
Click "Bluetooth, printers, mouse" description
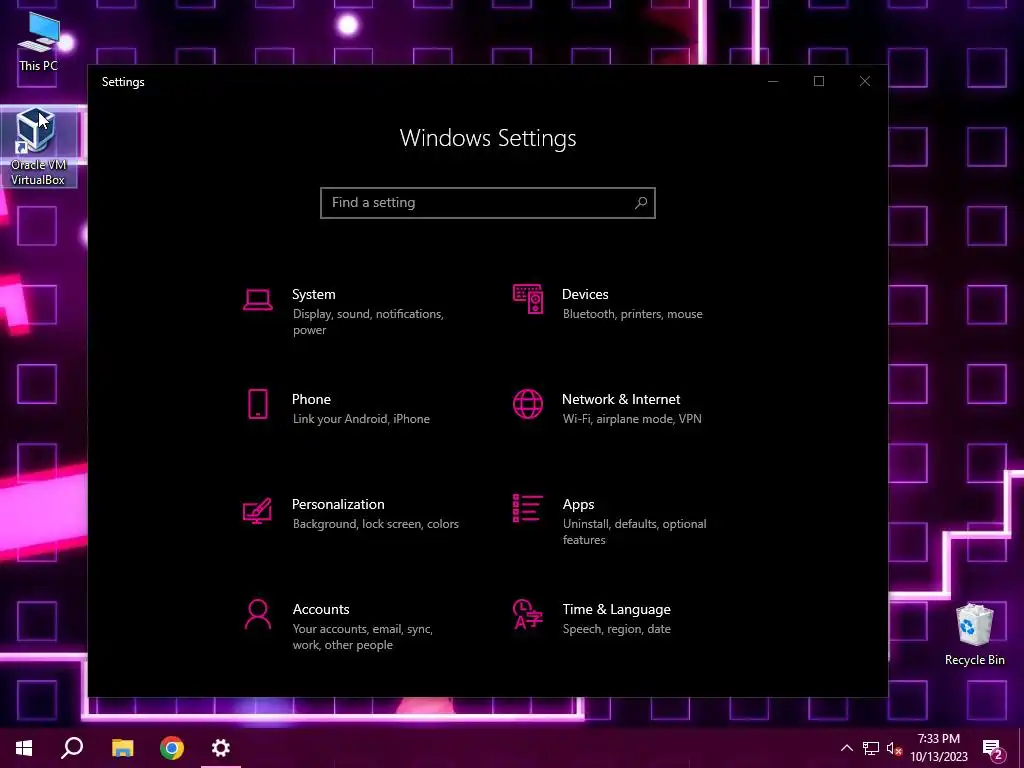[633, 314]
